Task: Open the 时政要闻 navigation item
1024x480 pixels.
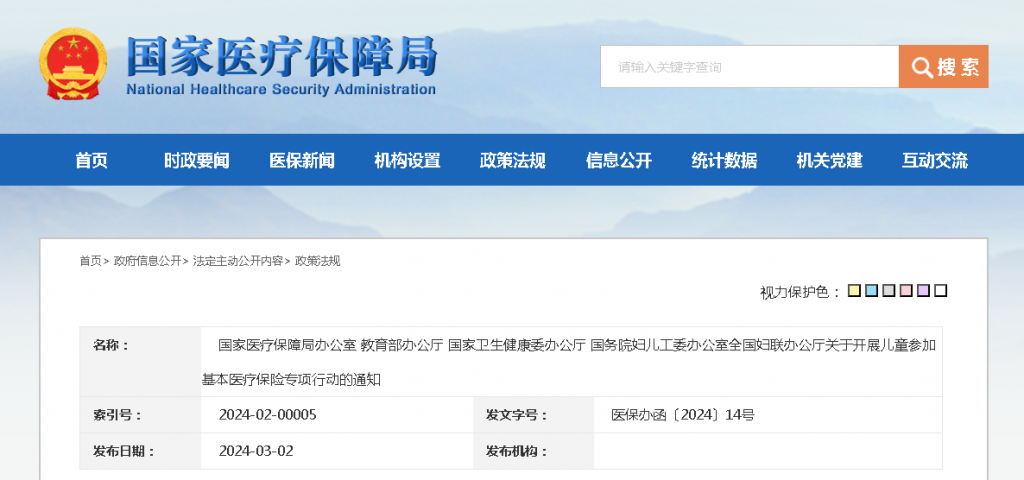Action: tap(197, 160)
